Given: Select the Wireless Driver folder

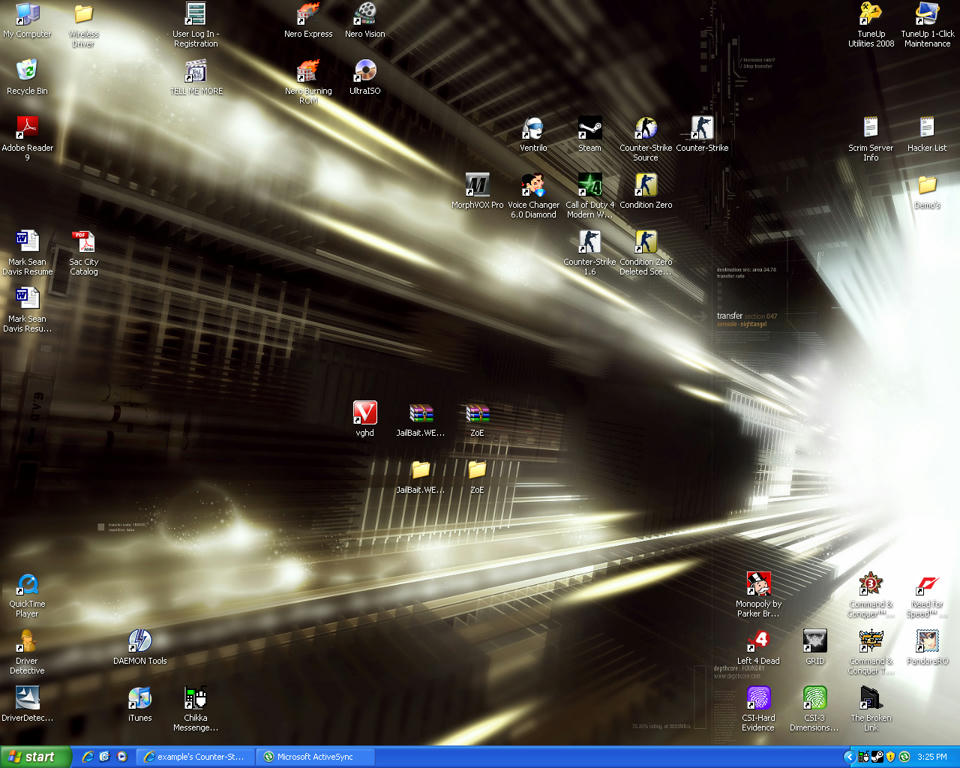Looking at the screenshot, I should point(83,26).
